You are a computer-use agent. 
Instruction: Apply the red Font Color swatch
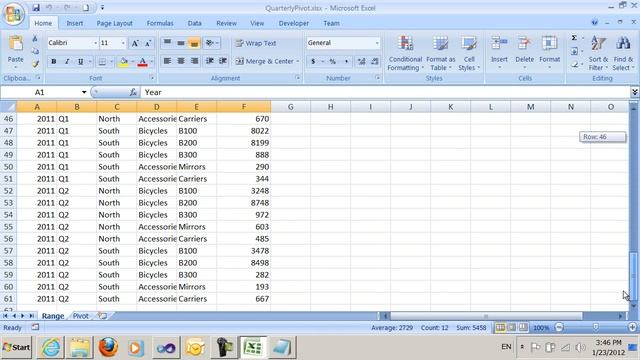(x=142, y=62)
